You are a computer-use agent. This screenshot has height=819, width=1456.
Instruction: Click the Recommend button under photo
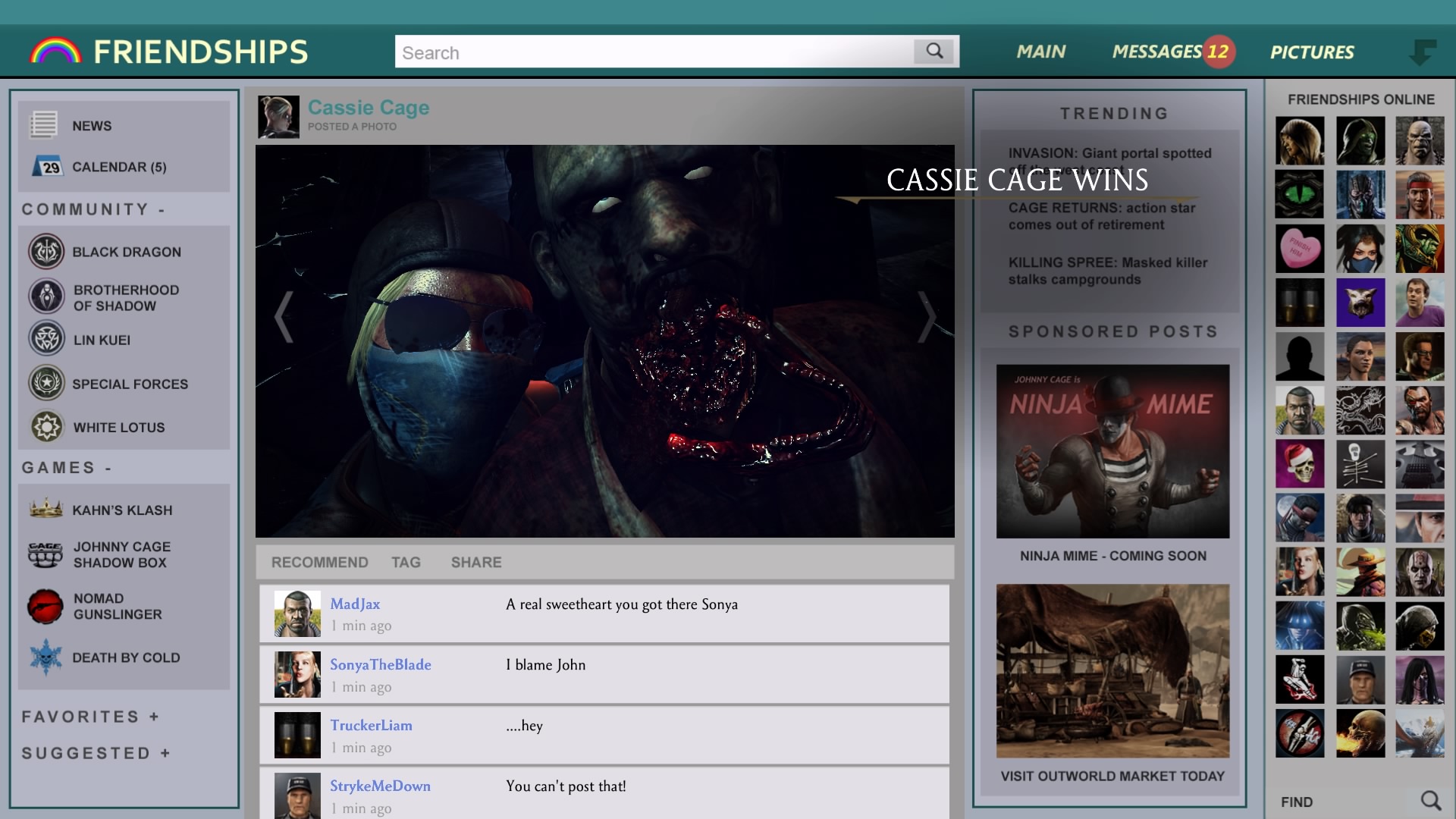(x=319, y=562)
